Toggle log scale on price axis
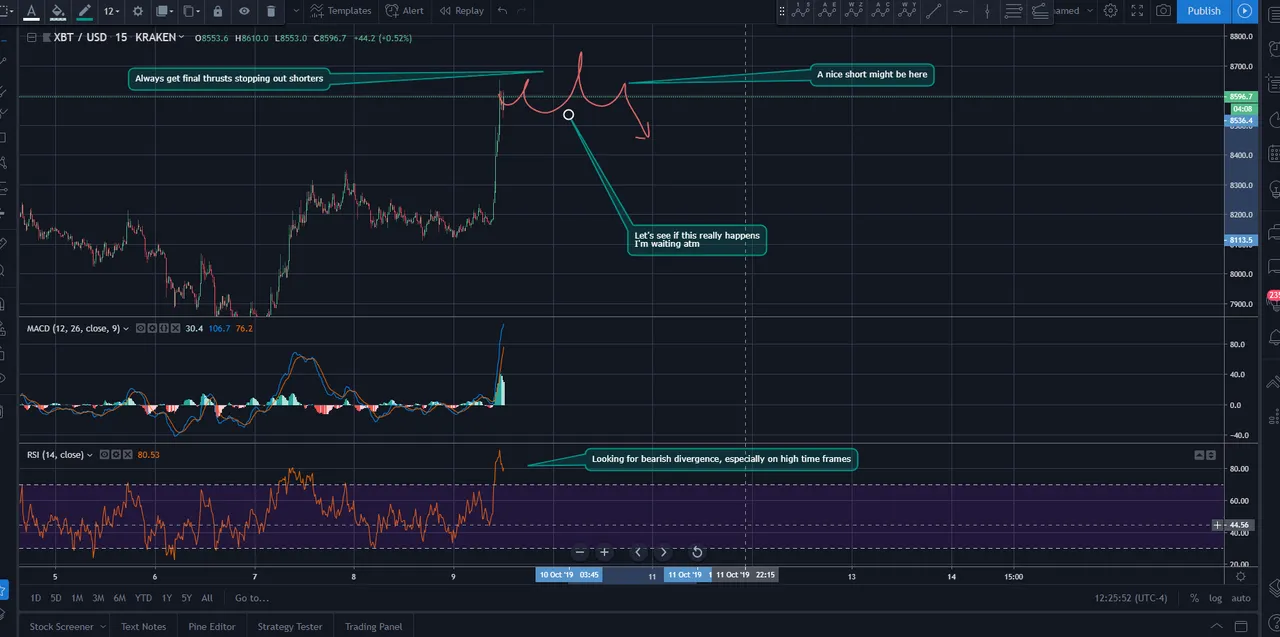 [1215, 598]
